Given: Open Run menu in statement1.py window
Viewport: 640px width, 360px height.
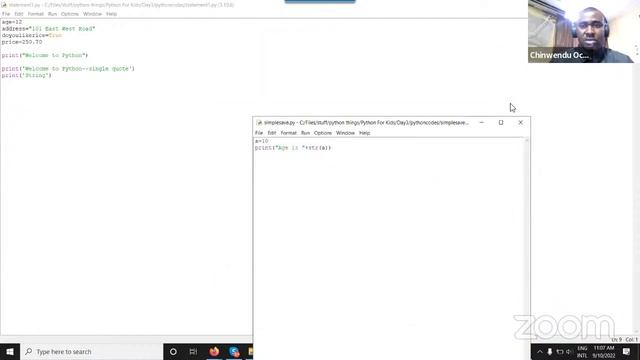Looking at the screenshot, I should tap(52, 14).
